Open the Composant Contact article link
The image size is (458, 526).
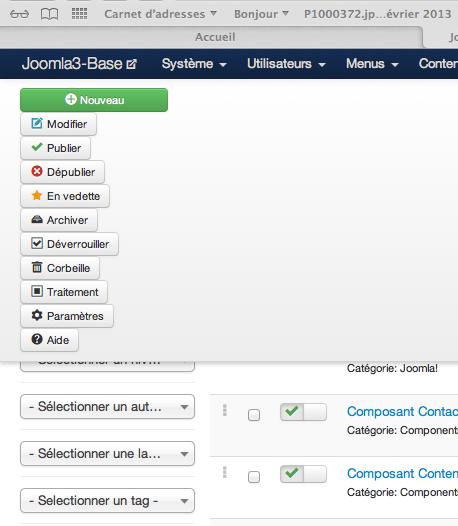pos(402,412)
